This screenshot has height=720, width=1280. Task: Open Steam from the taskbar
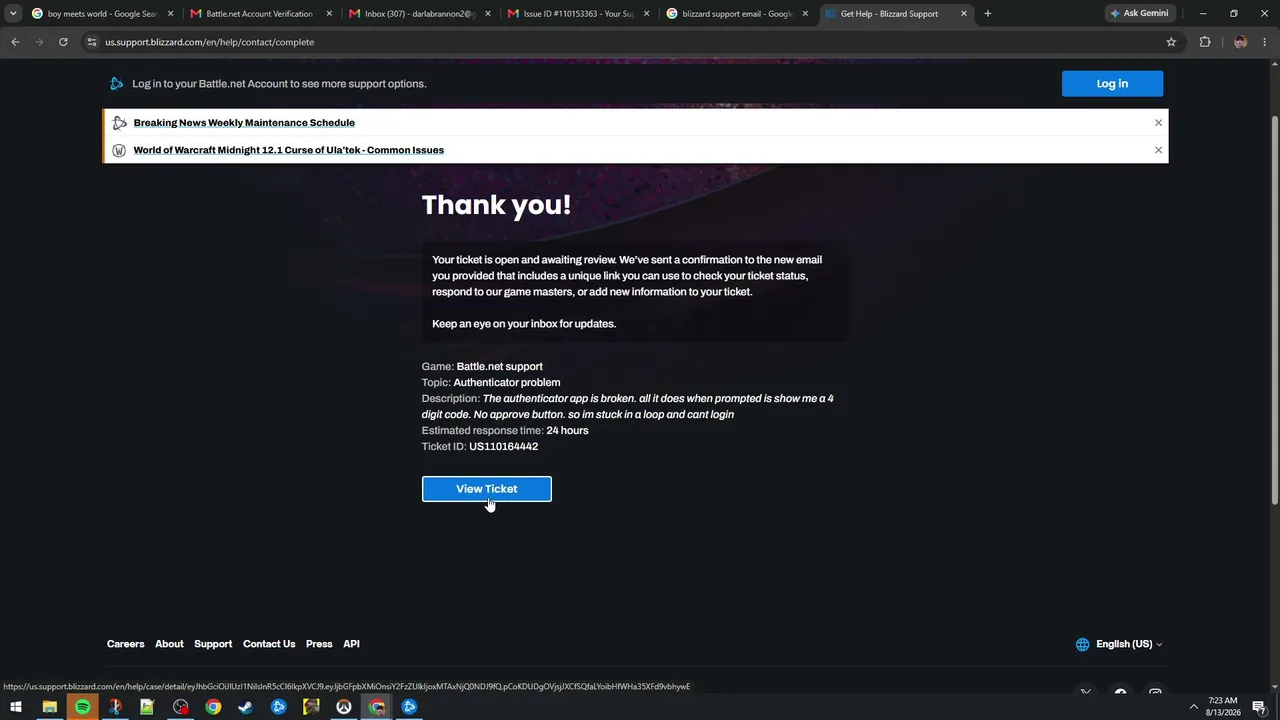pos(245,707)
